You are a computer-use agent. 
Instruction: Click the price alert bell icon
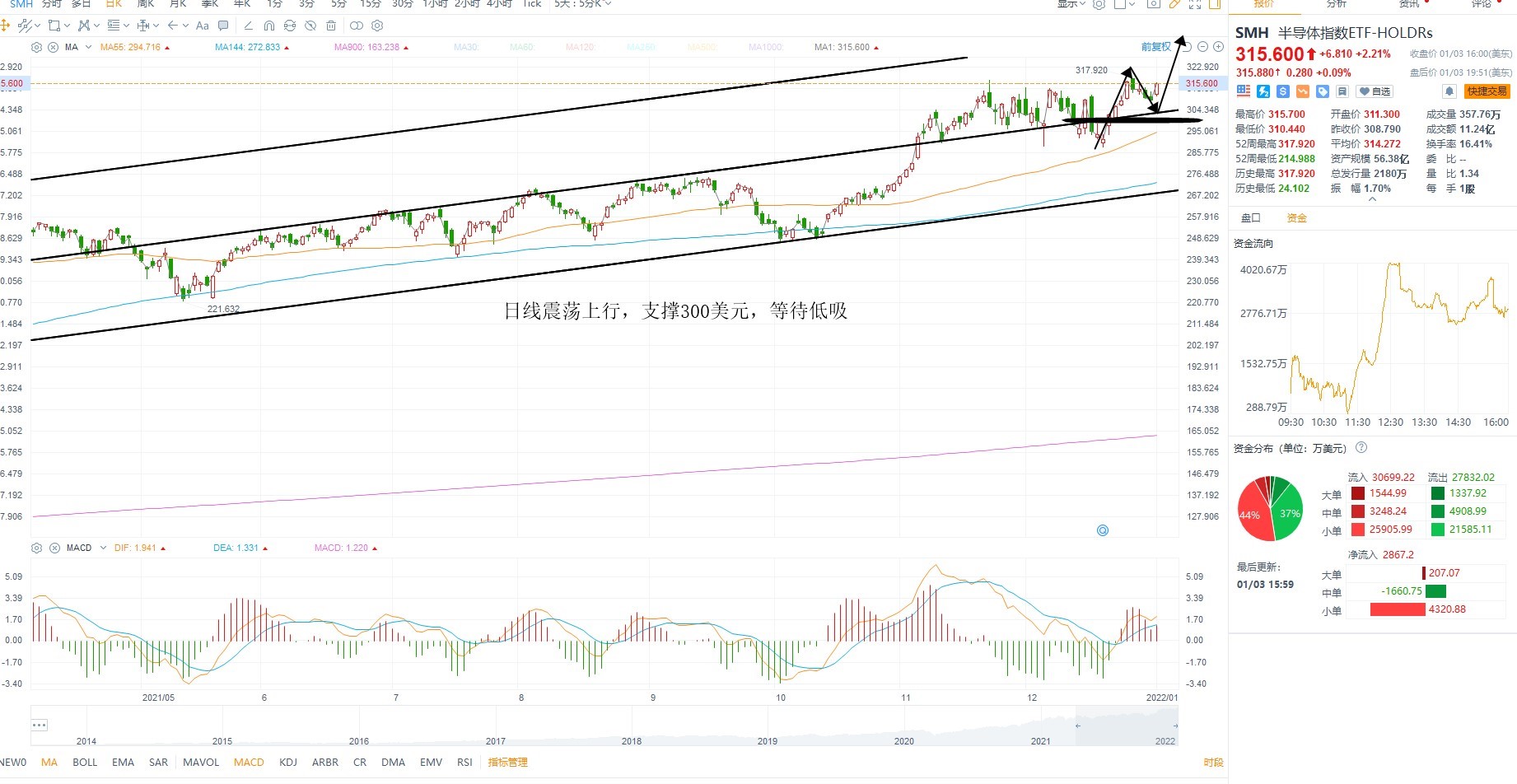1449,91
